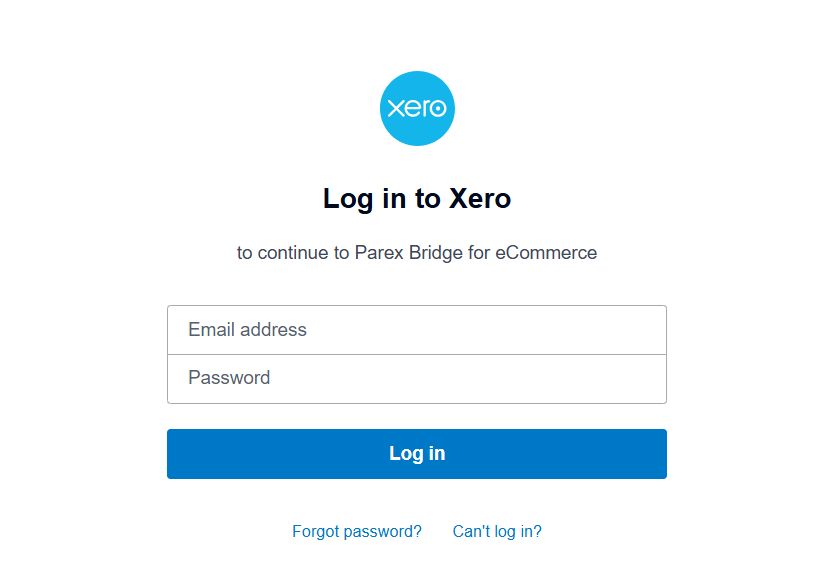Get login help via Can't log in?

coord(497,531)
